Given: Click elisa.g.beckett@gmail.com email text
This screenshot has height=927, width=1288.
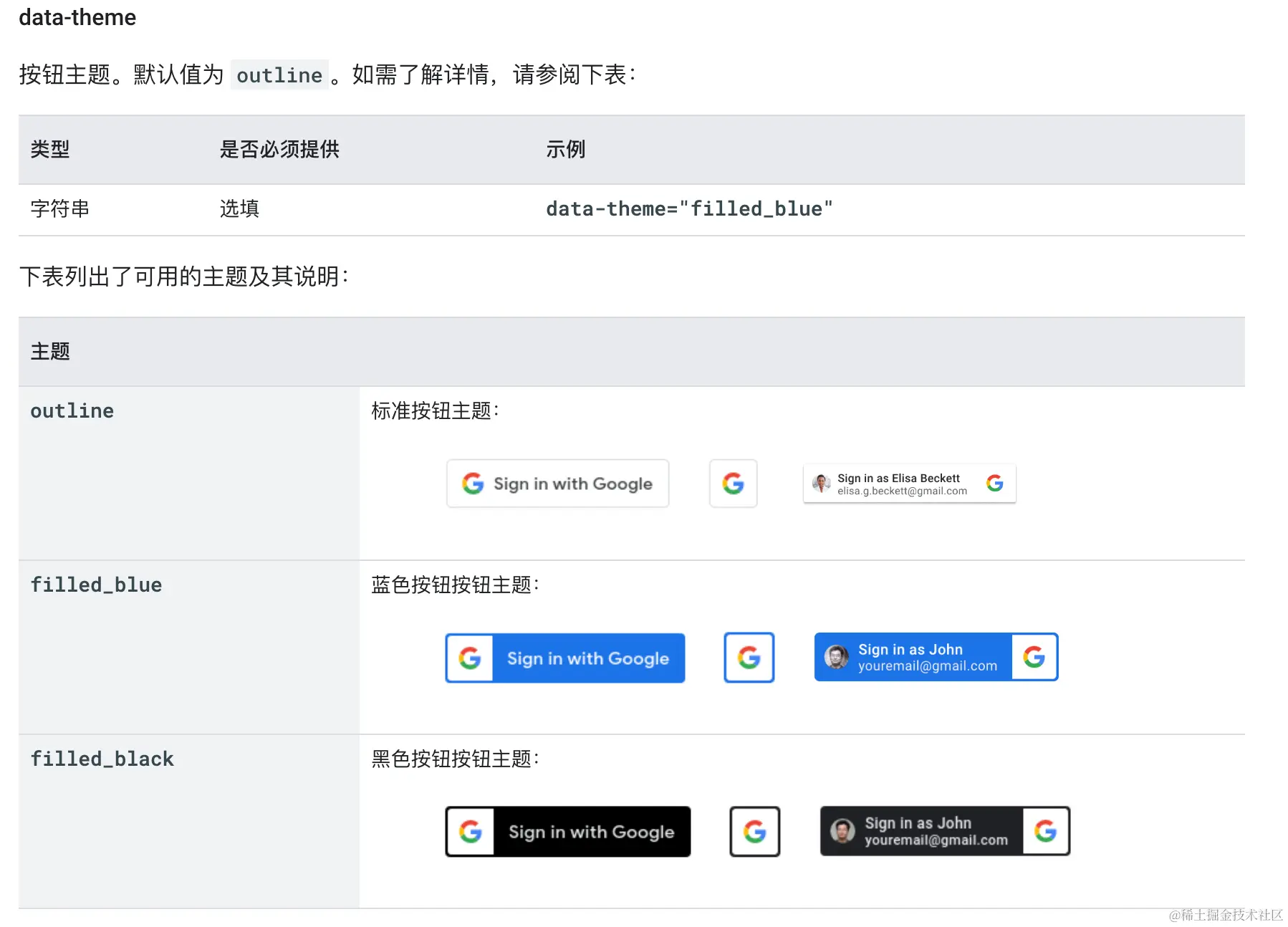Looking at the screenshot, I should coord(902,491).
